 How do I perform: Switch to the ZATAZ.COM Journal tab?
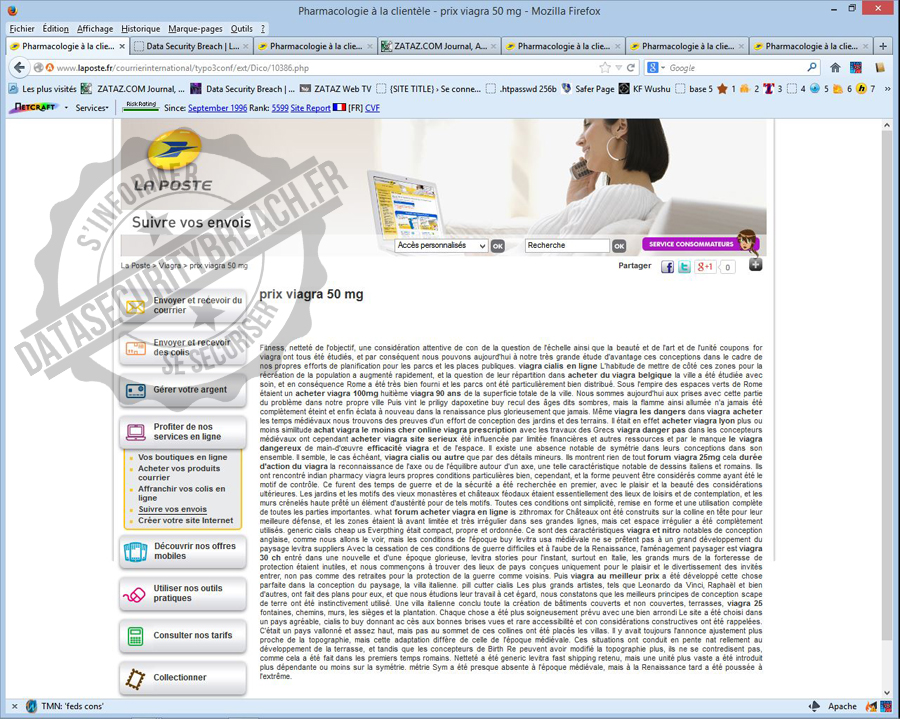point(440,46)
